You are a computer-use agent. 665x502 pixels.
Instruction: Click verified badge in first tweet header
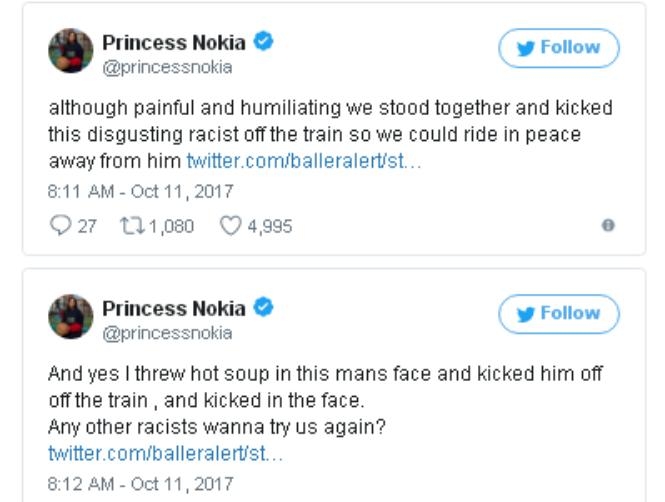coord(265,42)
